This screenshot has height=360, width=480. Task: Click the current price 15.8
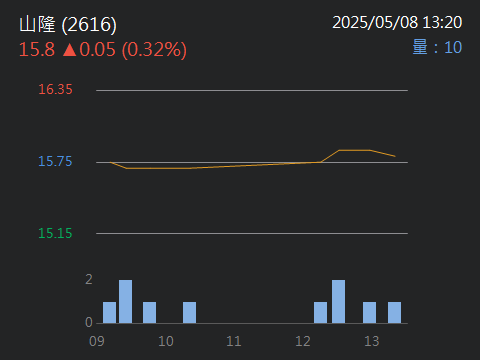(x=37, y=50)
